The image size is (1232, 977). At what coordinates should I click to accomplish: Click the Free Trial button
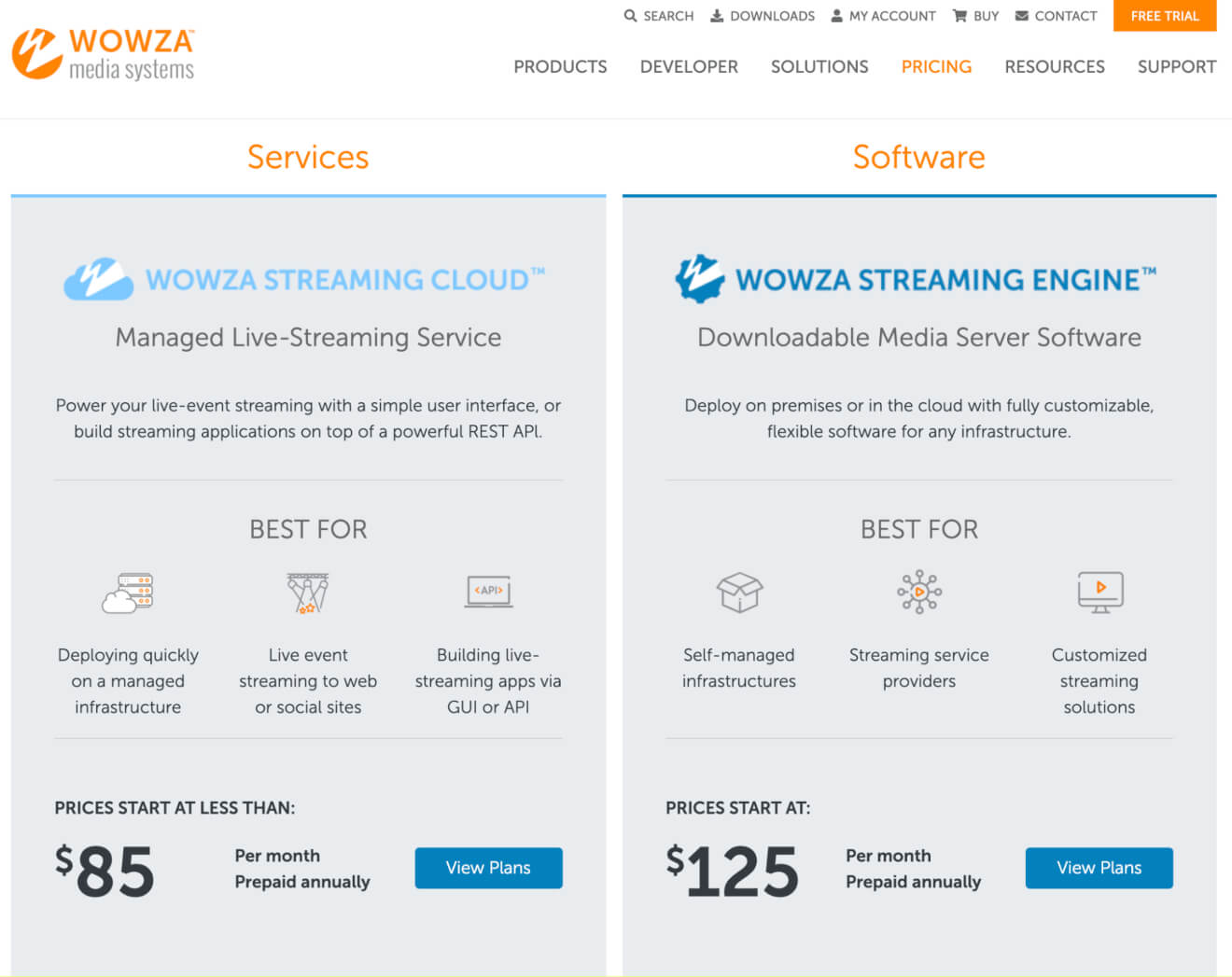click(1165, 16)
